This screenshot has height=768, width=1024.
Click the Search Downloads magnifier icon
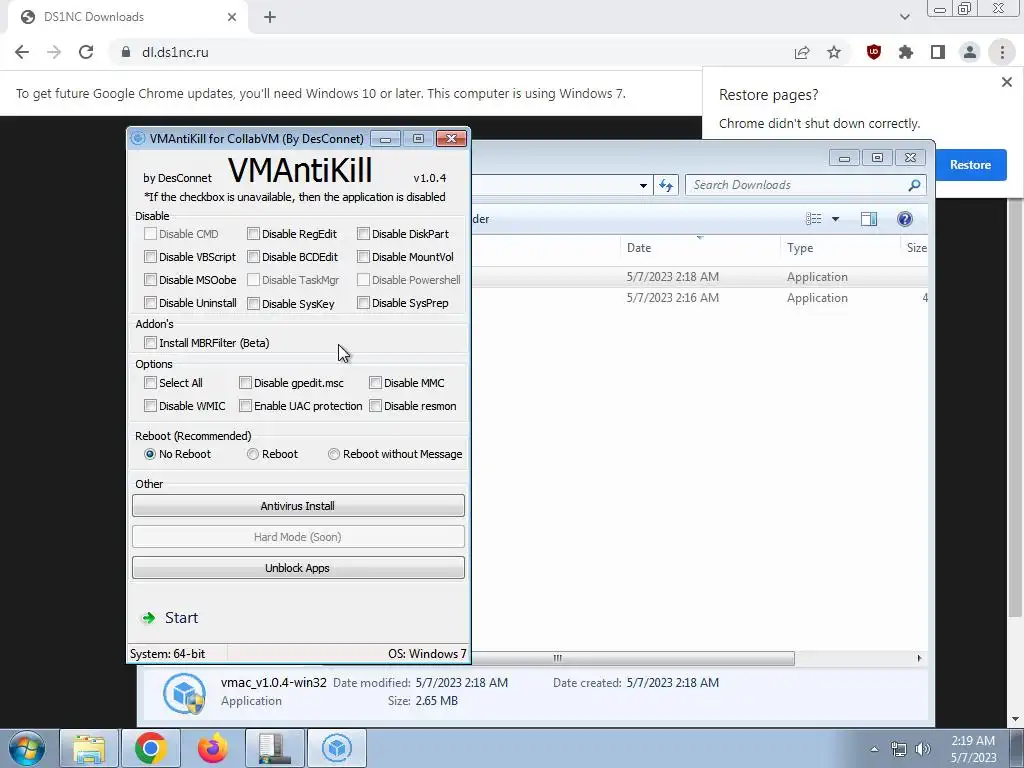(x=914, y=185)
